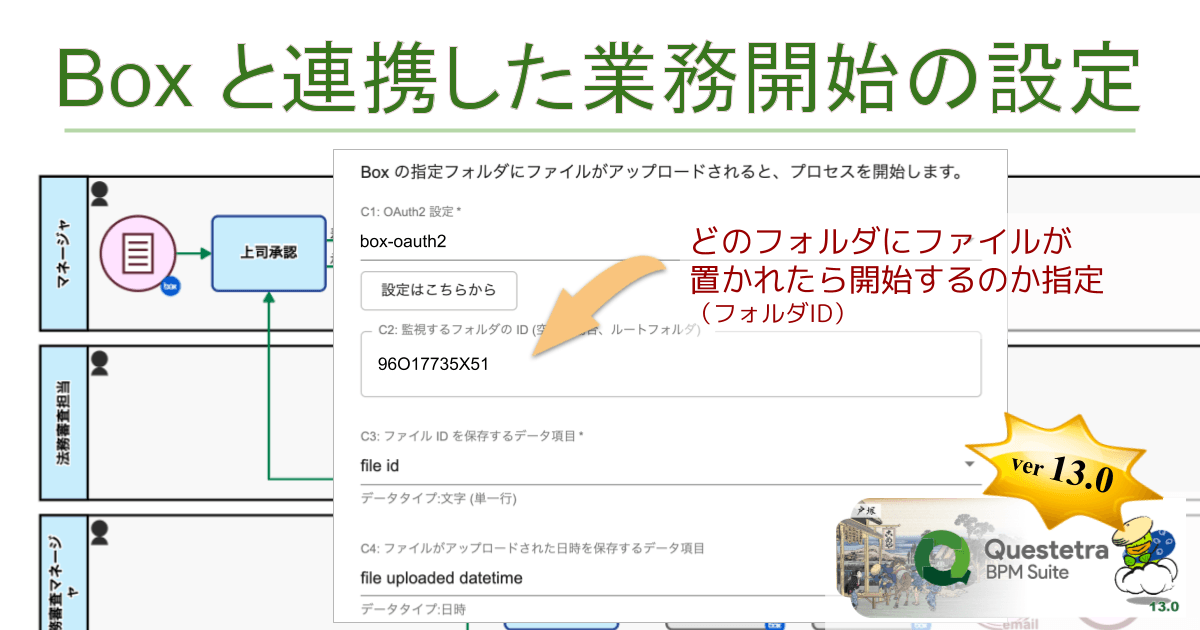The height and width of the screenshot is (630, 1200).
Task: Expand the data item selector for file ID
Action: [x=970, y=464]
